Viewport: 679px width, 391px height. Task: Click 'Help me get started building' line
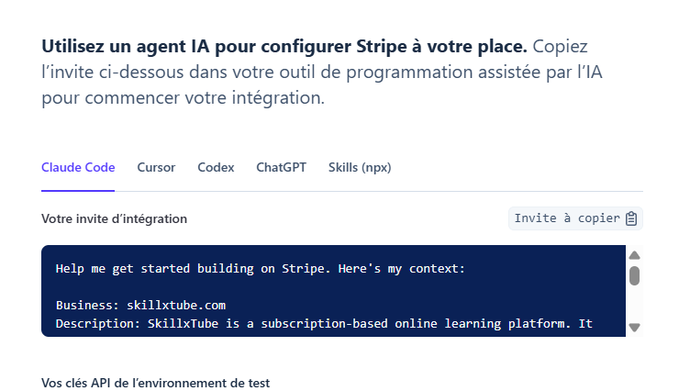pyautogui.click(x=260, y=268)
